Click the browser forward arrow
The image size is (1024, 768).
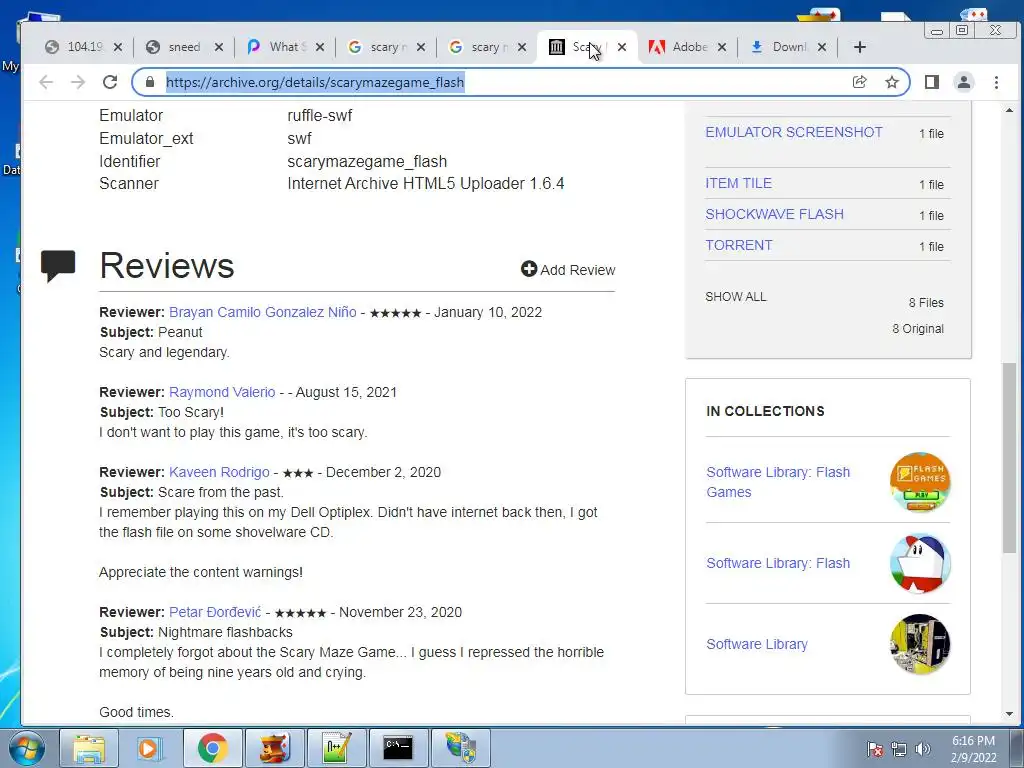pos(78,82)
